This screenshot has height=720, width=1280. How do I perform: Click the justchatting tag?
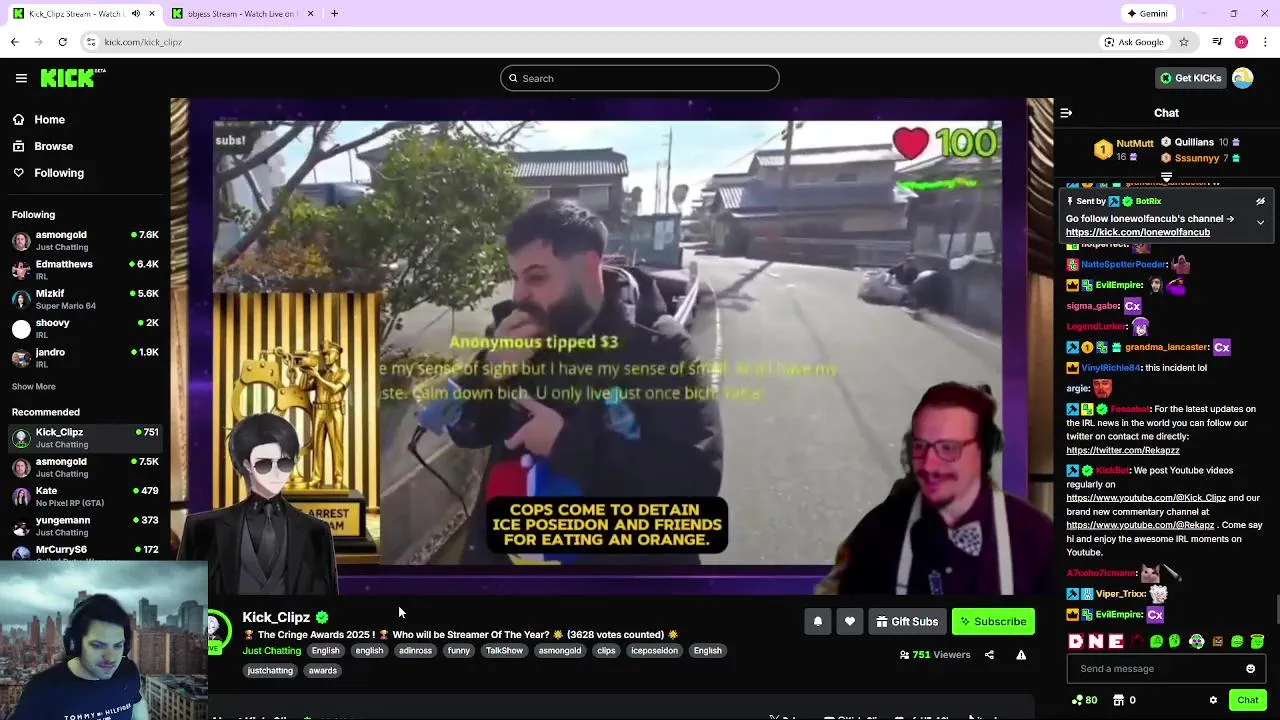tap(270, 671)
